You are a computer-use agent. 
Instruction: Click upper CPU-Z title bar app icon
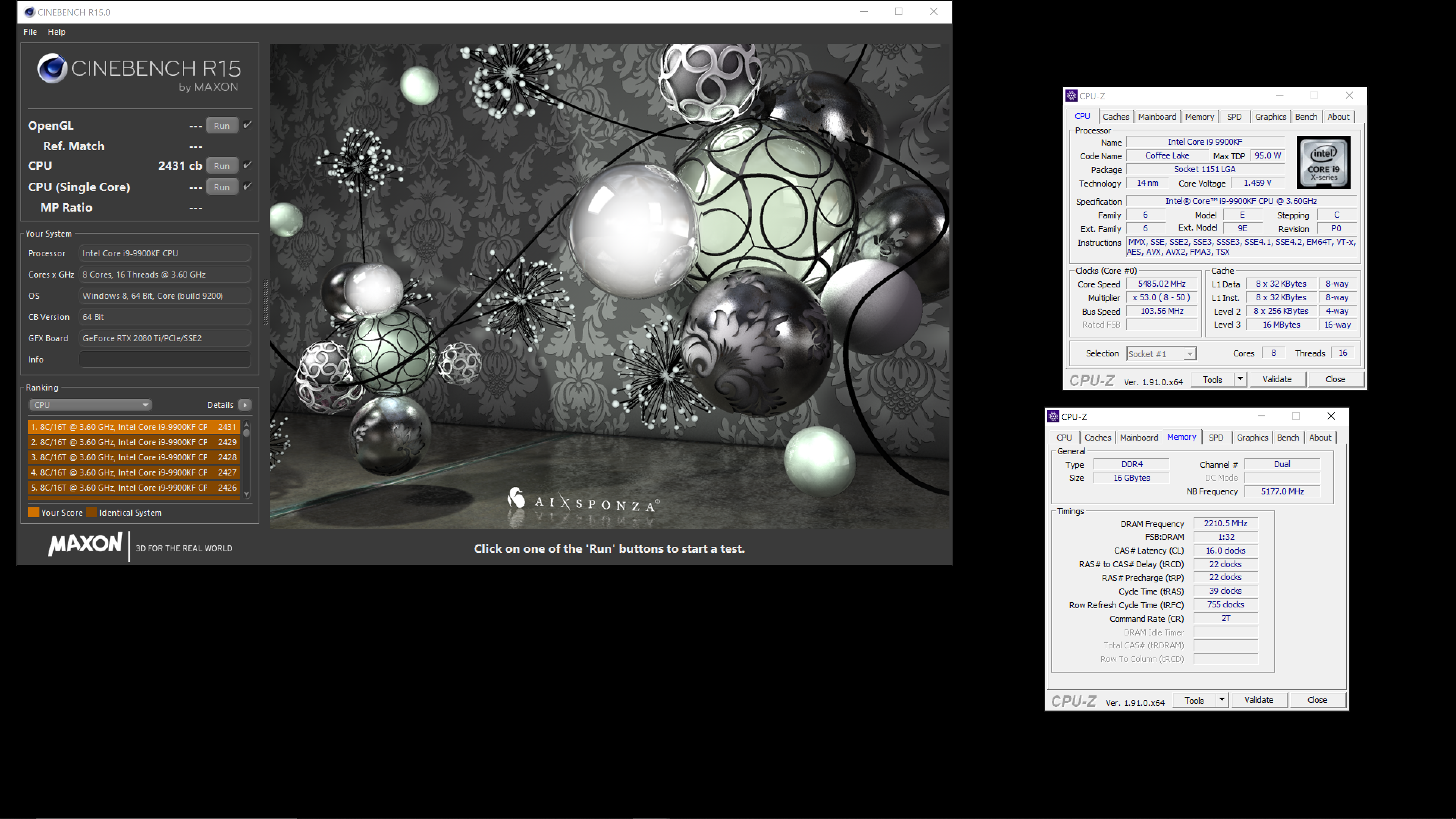coord(1071,96)
